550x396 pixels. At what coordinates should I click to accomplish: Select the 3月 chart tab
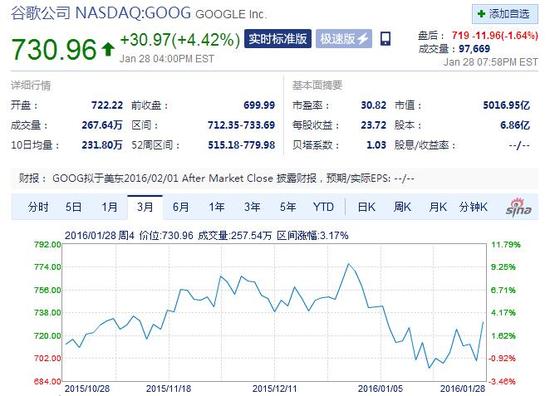tap(145, 207)
